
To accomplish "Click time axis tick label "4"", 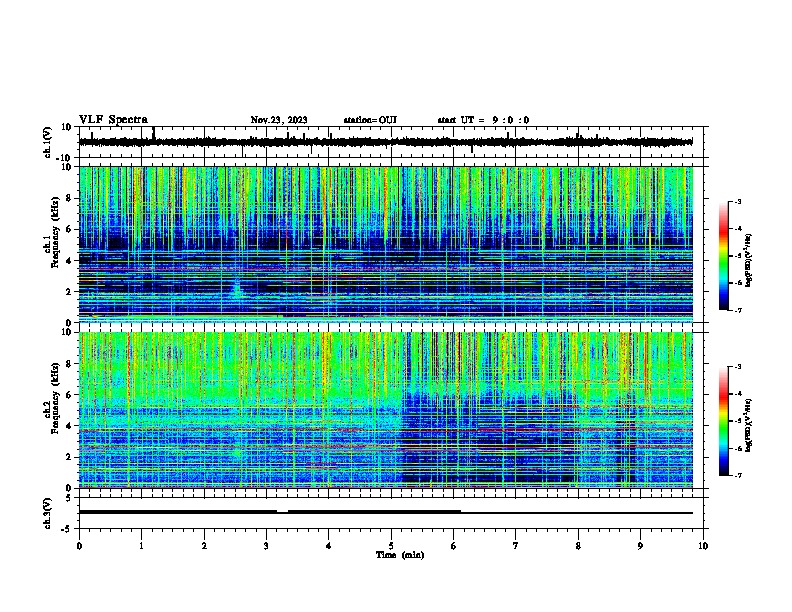I will pyautogui.click(x=329, y=546).
